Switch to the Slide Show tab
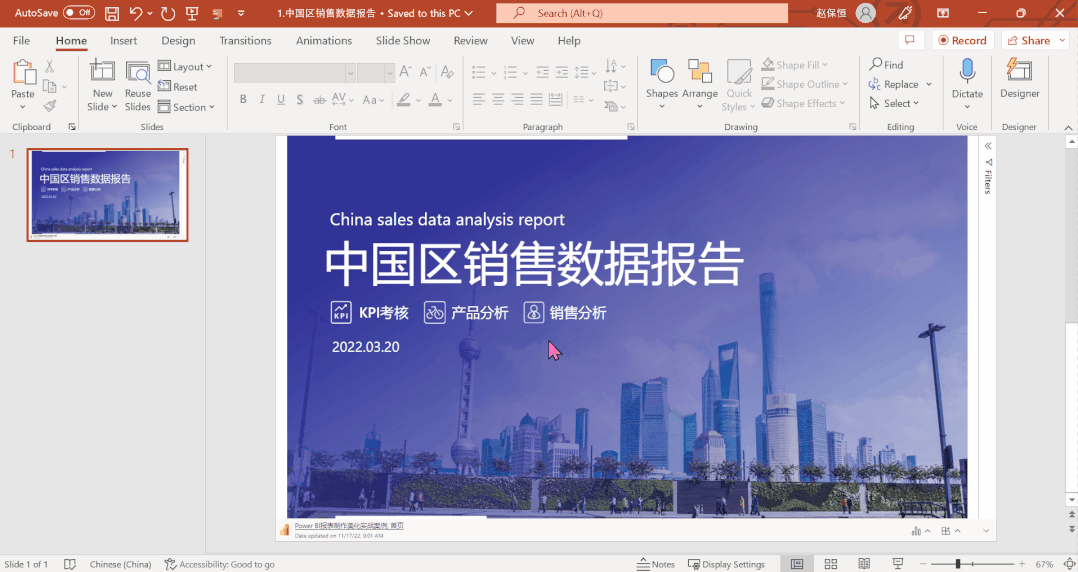Screen dimensions: 1078x572 pos(403,41)
